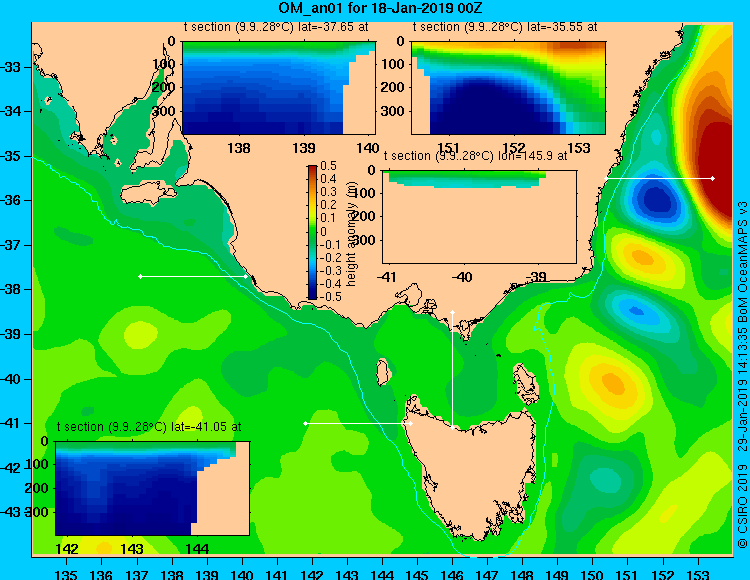Select the inset title with lat=-41.05
This screenshot has height=580, width=750.
tap(149, 427)
